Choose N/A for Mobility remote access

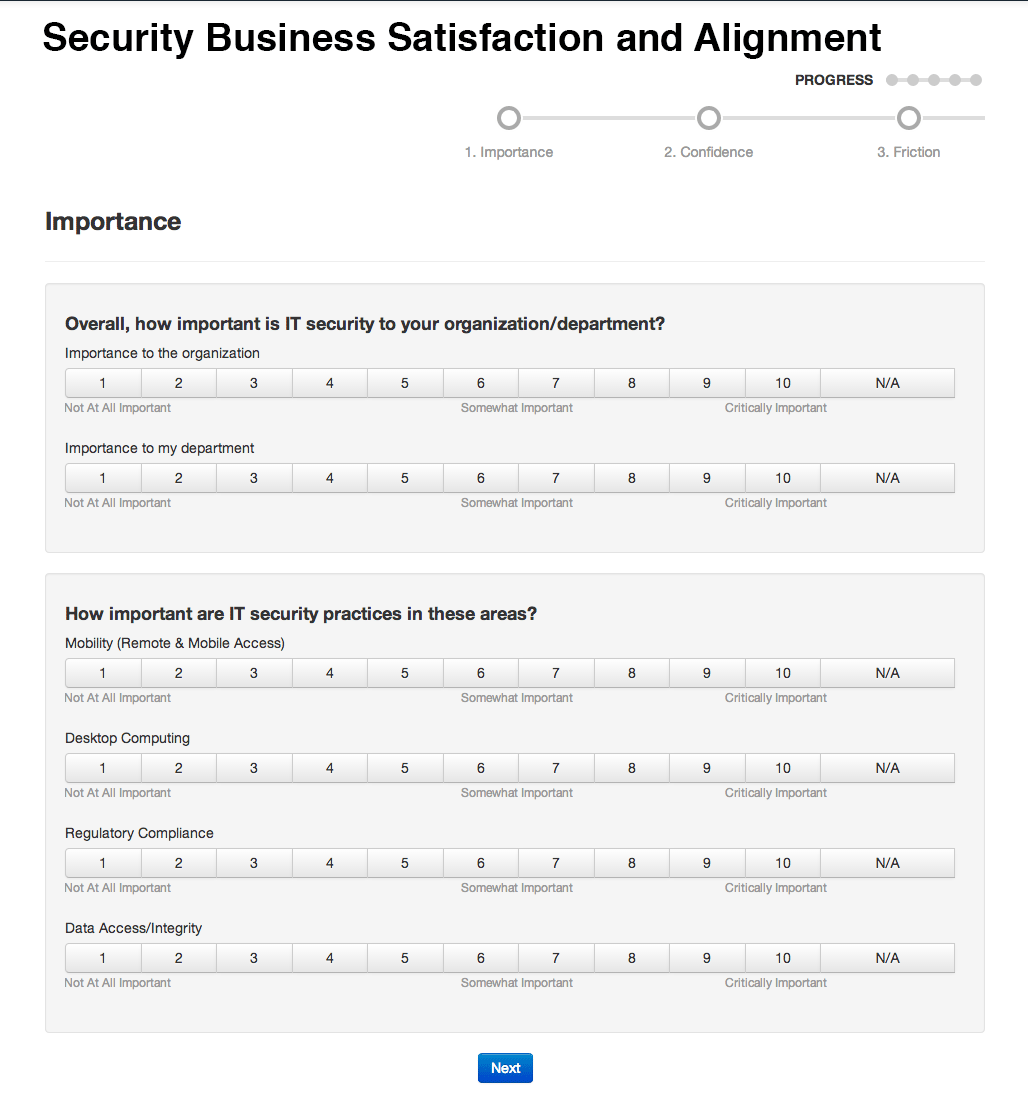tap(887, 673)
